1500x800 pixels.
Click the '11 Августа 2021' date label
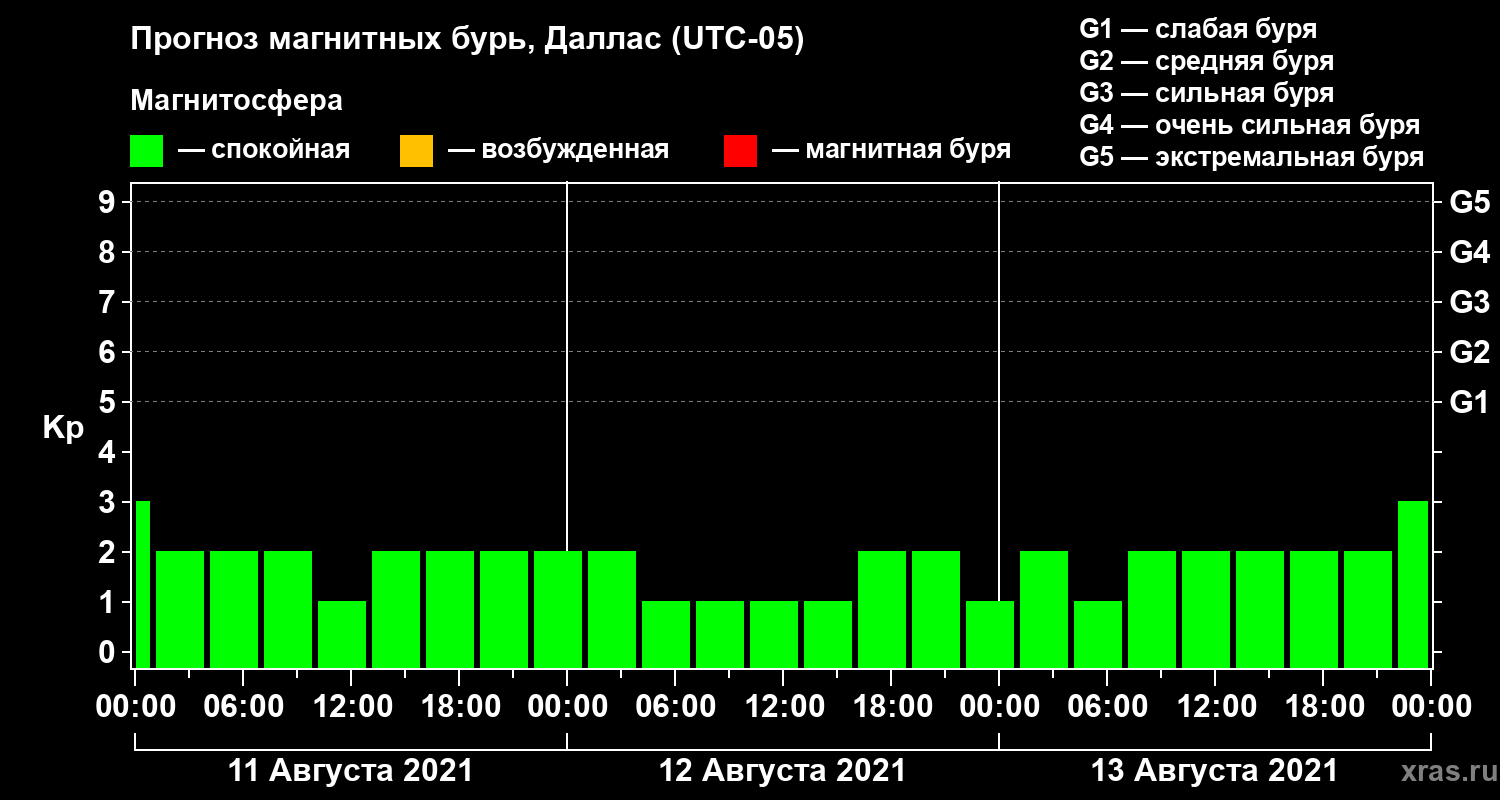tap(351, 771)
